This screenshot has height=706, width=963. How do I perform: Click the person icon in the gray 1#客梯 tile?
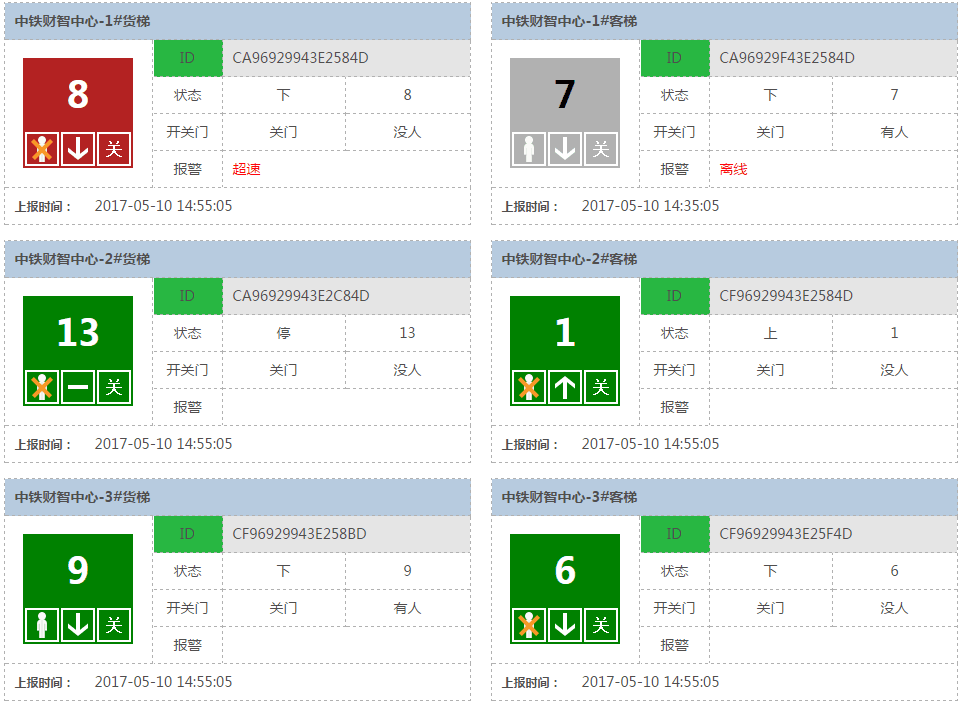pos(529,149)
